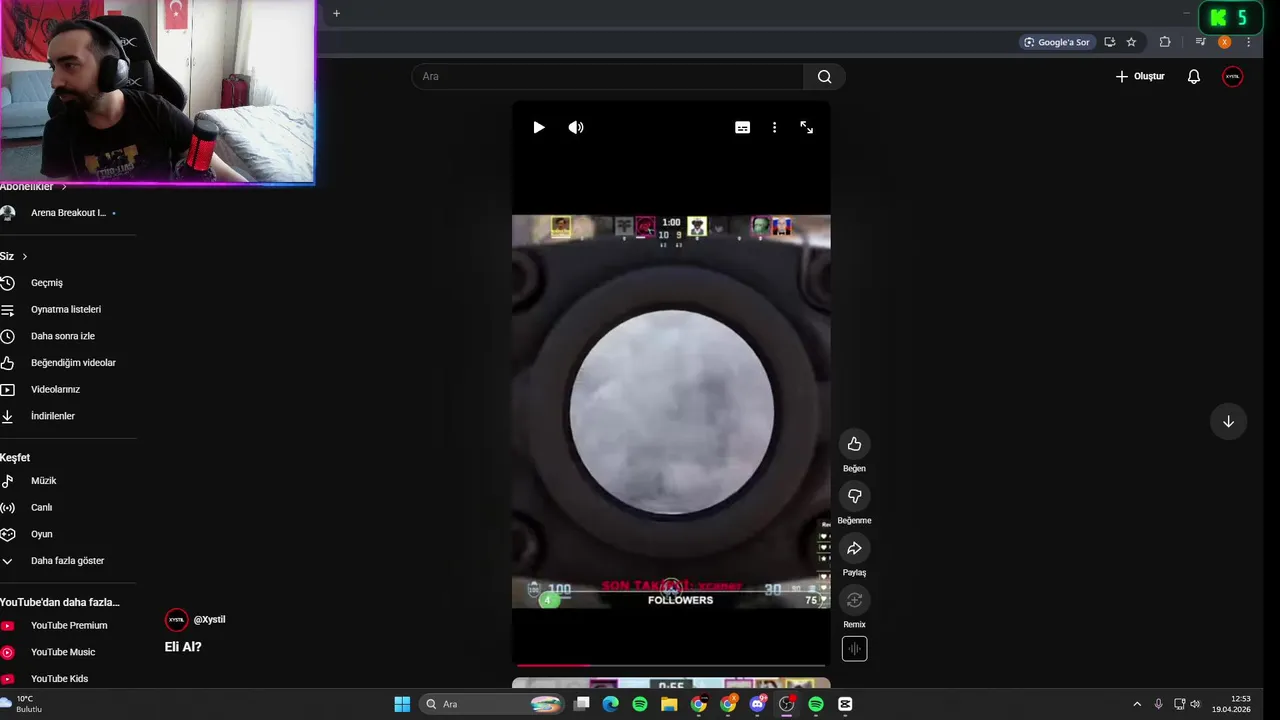The image size is (1280, 720).
Task: Open the sound waveform tile
Action: click(854, 649)
